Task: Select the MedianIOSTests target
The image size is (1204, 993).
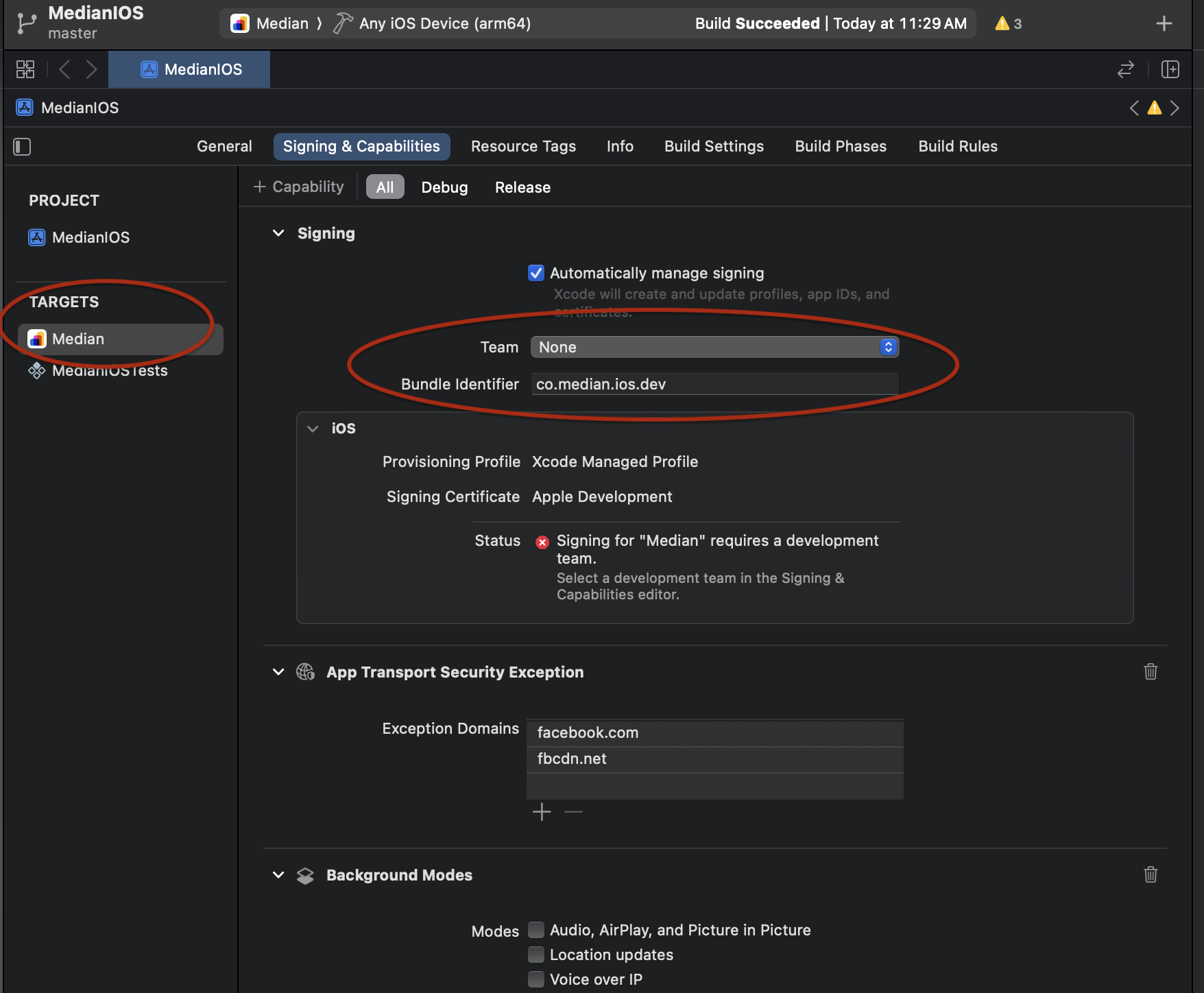Action: (x=98, y=370)
